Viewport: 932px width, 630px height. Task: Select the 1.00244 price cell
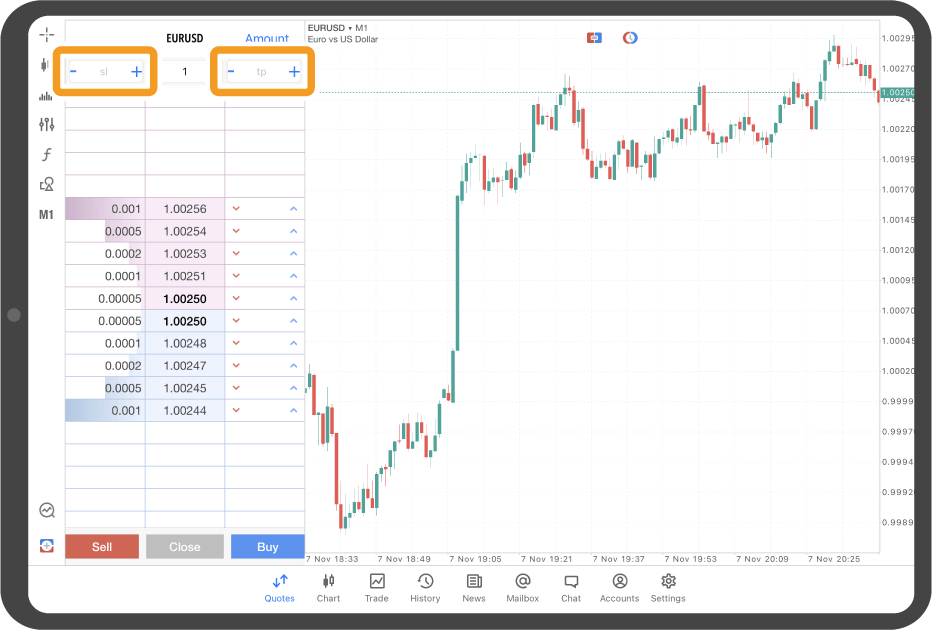[x=185, y=411]
